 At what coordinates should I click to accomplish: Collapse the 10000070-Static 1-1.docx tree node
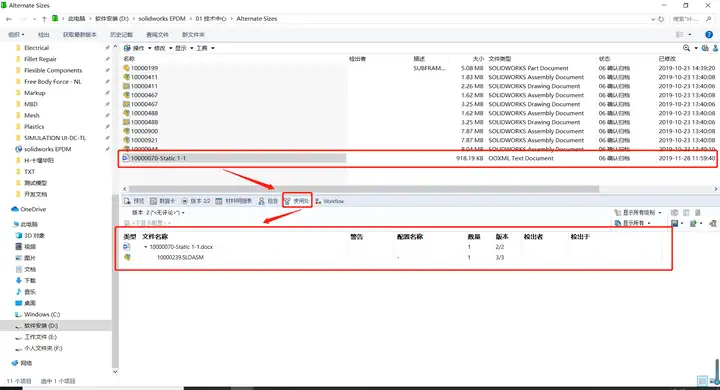[x=146, y=247]
